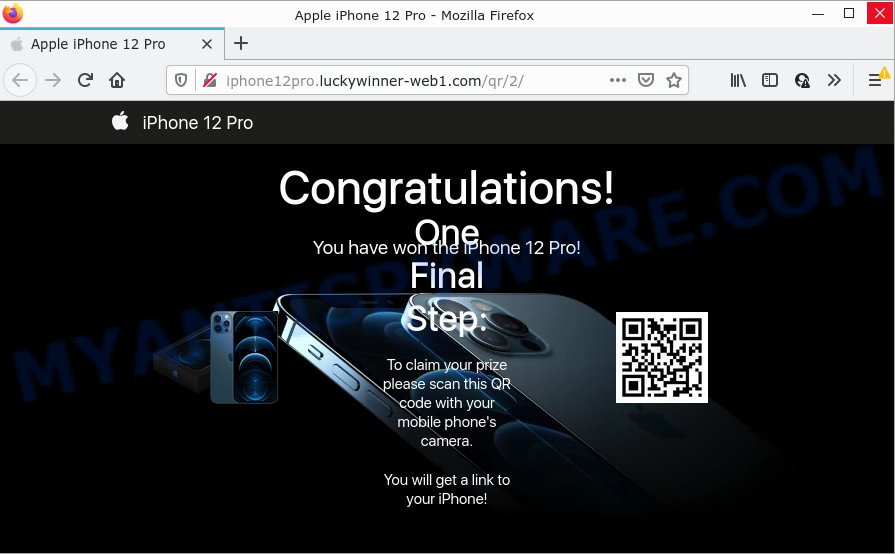Open the extension icon in the toolbar
Screen dimensions: 895x554
802,80
